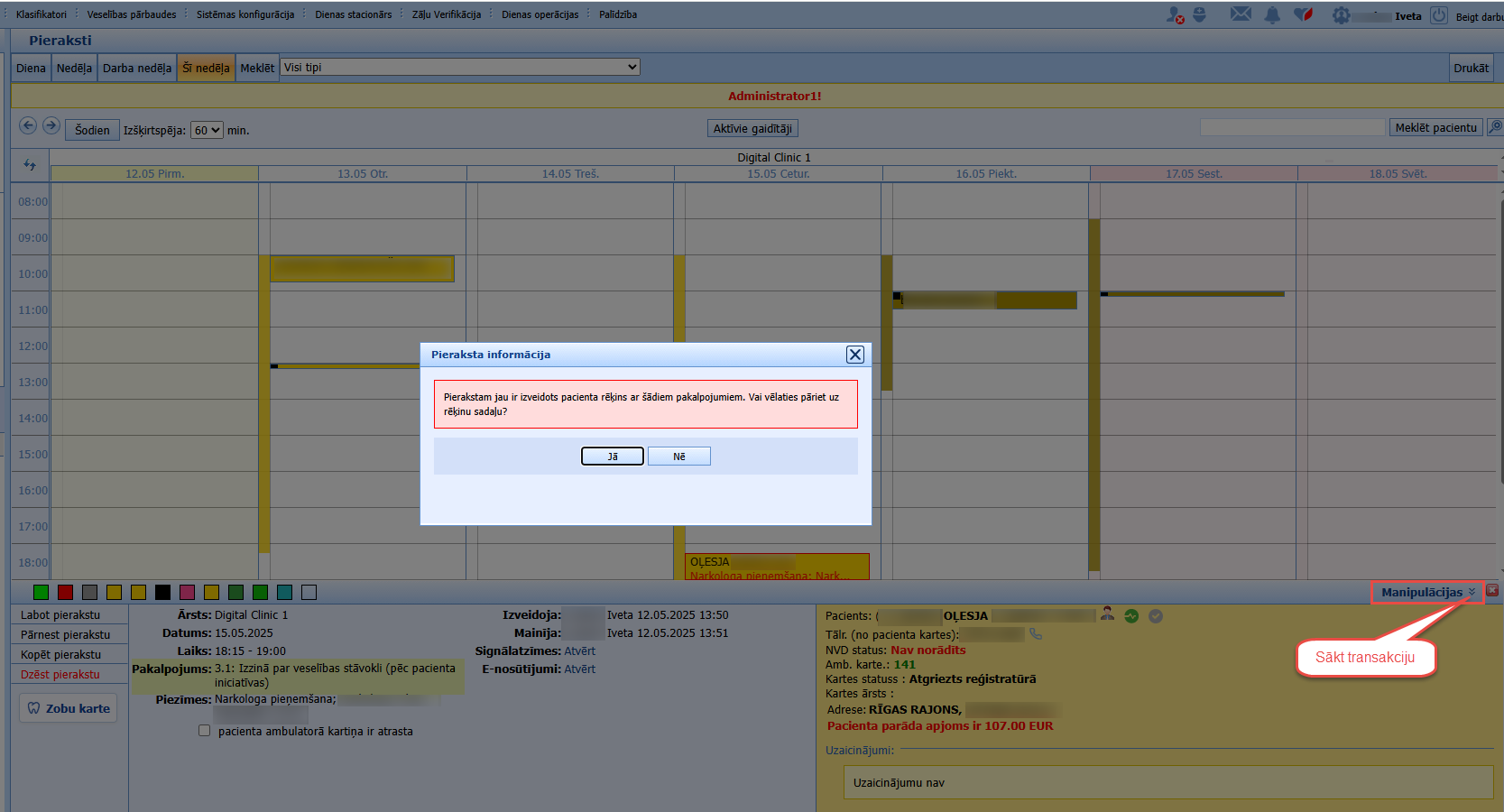Open the mail envelope icon

coord(1241,14)
